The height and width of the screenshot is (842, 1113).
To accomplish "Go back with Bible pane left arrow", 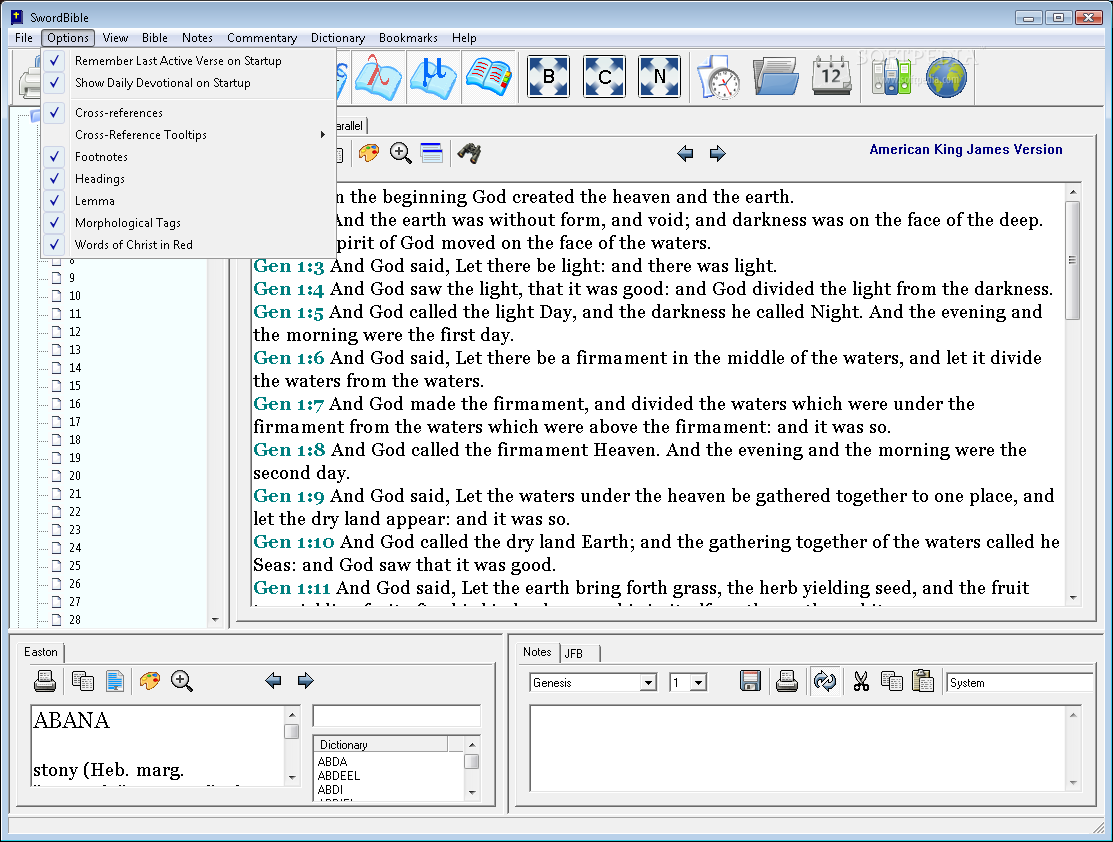I will click(685, 153).
